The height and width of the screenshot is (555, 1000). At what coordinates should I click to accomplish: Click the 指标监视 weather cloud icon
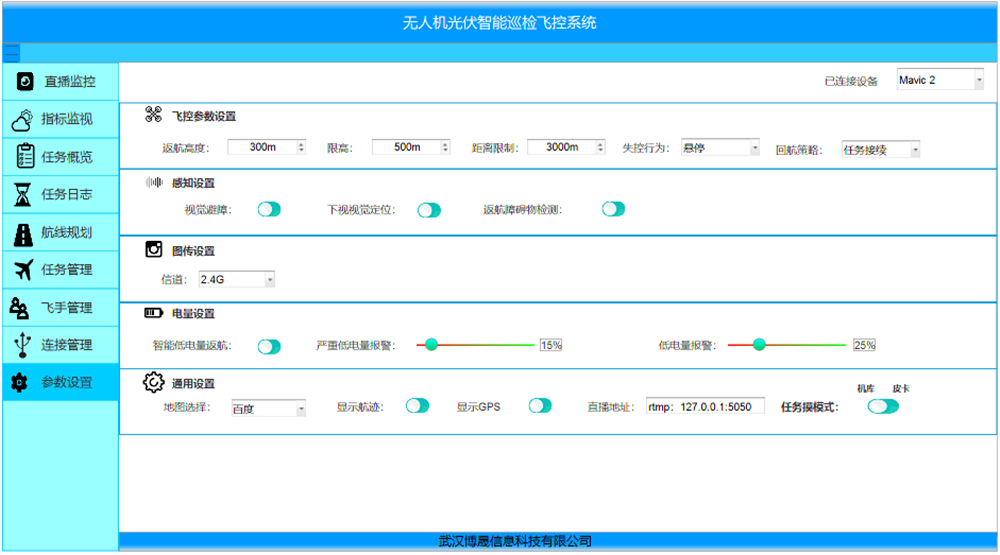pyautogui.click(x=23, y=119)
